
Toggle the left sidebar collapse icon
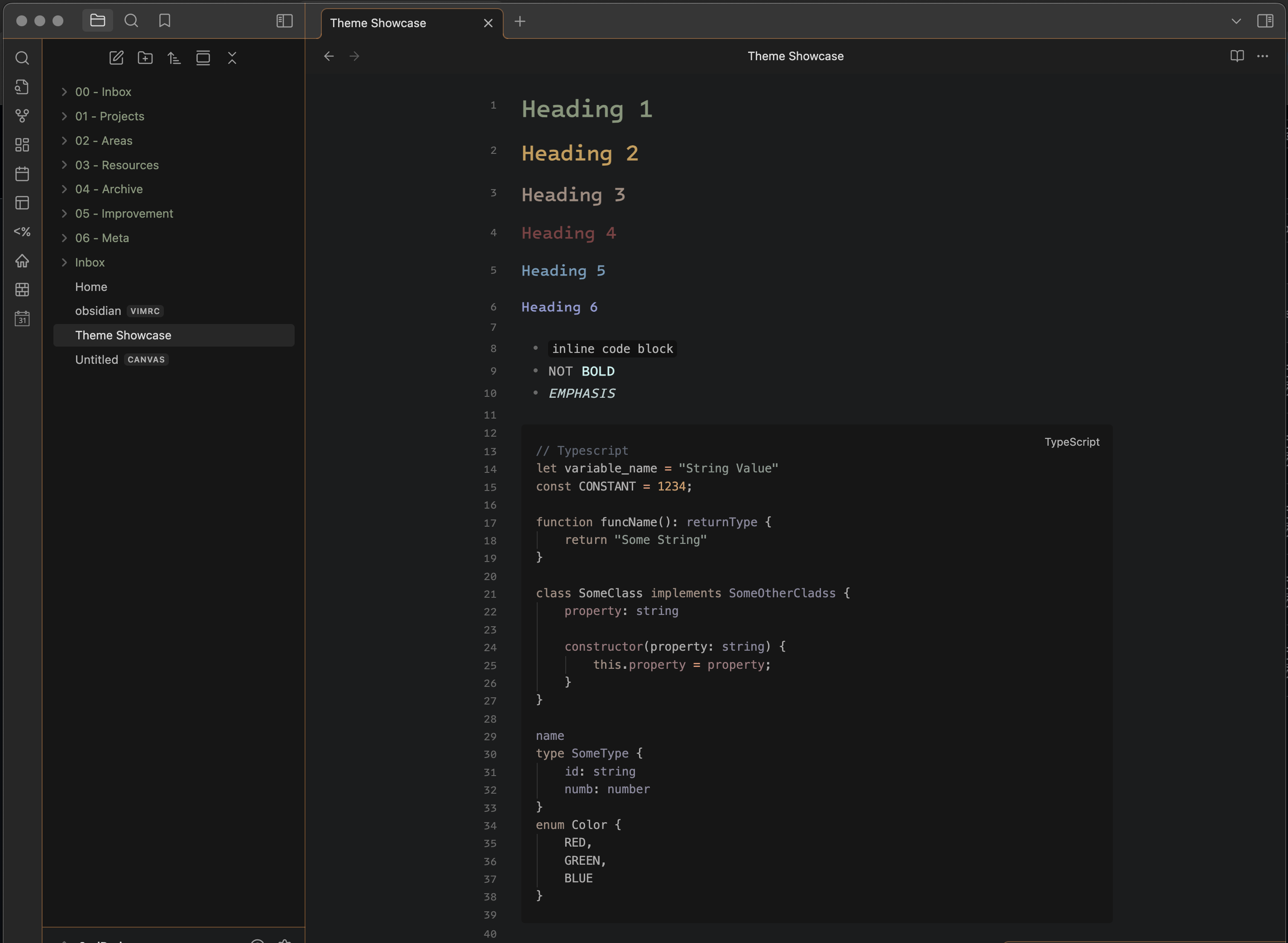click(x=284, y=20)
